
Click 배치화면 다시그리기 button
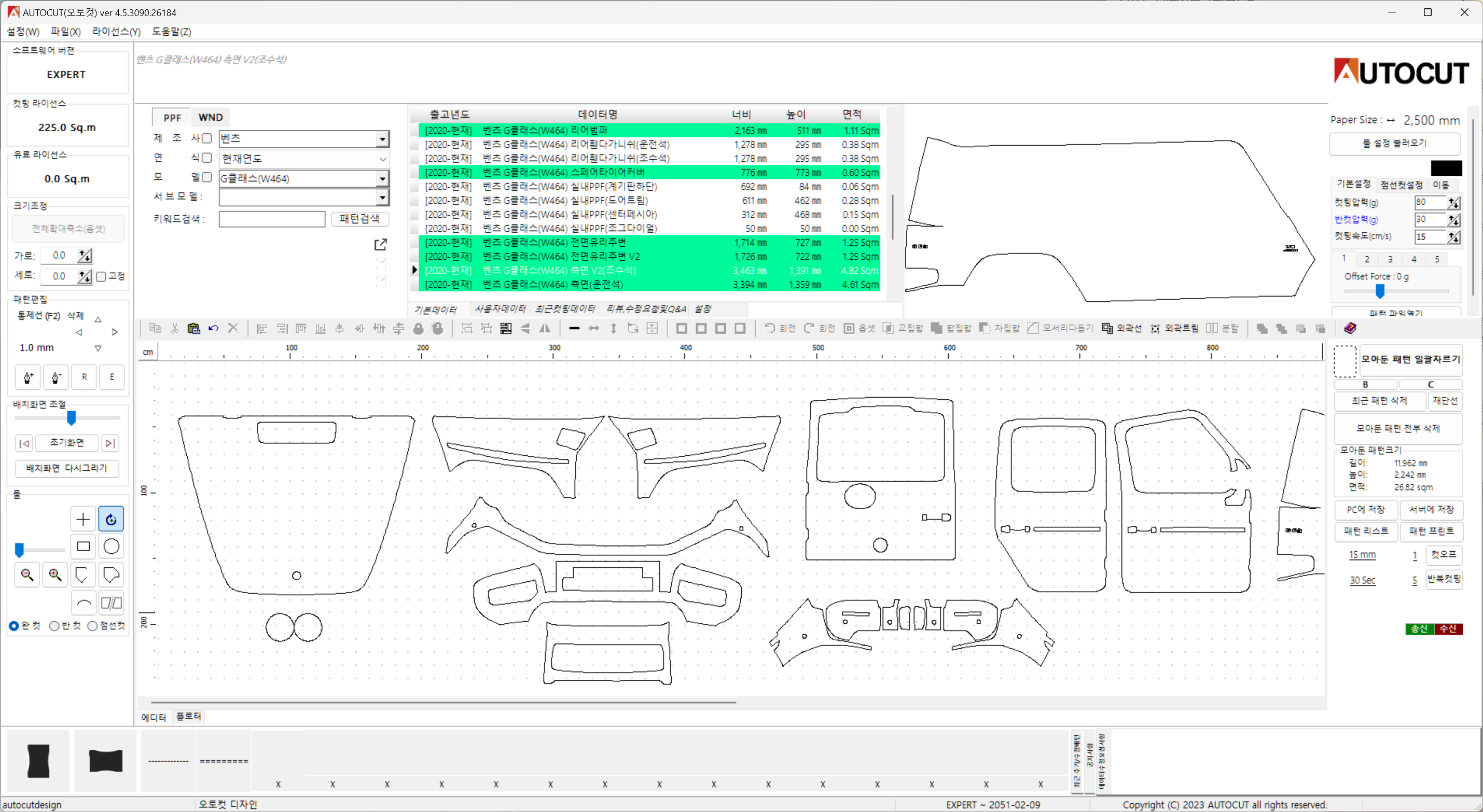(67, 468)
